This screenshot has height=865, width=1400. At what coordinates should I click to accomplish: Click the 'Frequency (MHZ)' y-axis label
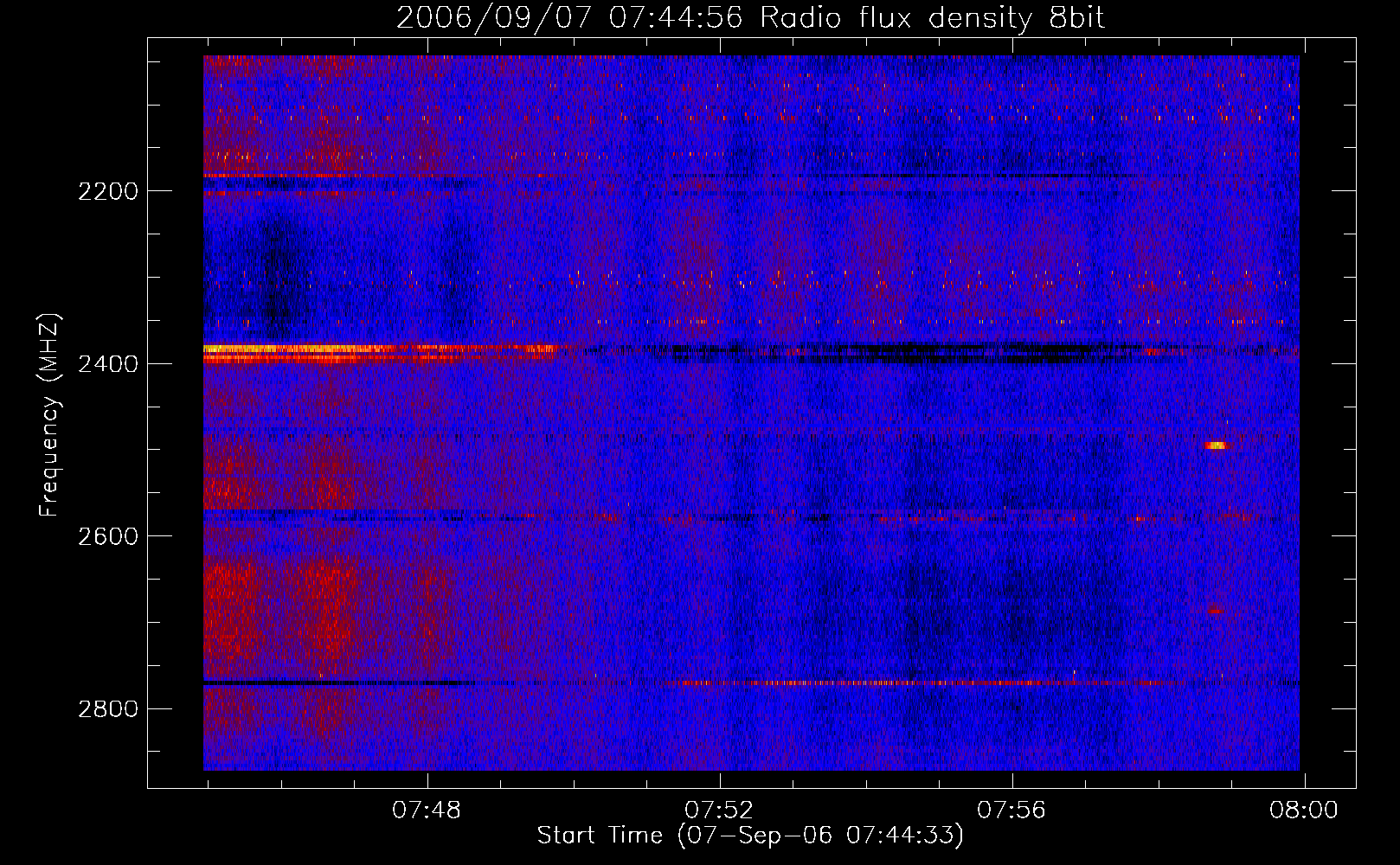[x=50, y=415]
